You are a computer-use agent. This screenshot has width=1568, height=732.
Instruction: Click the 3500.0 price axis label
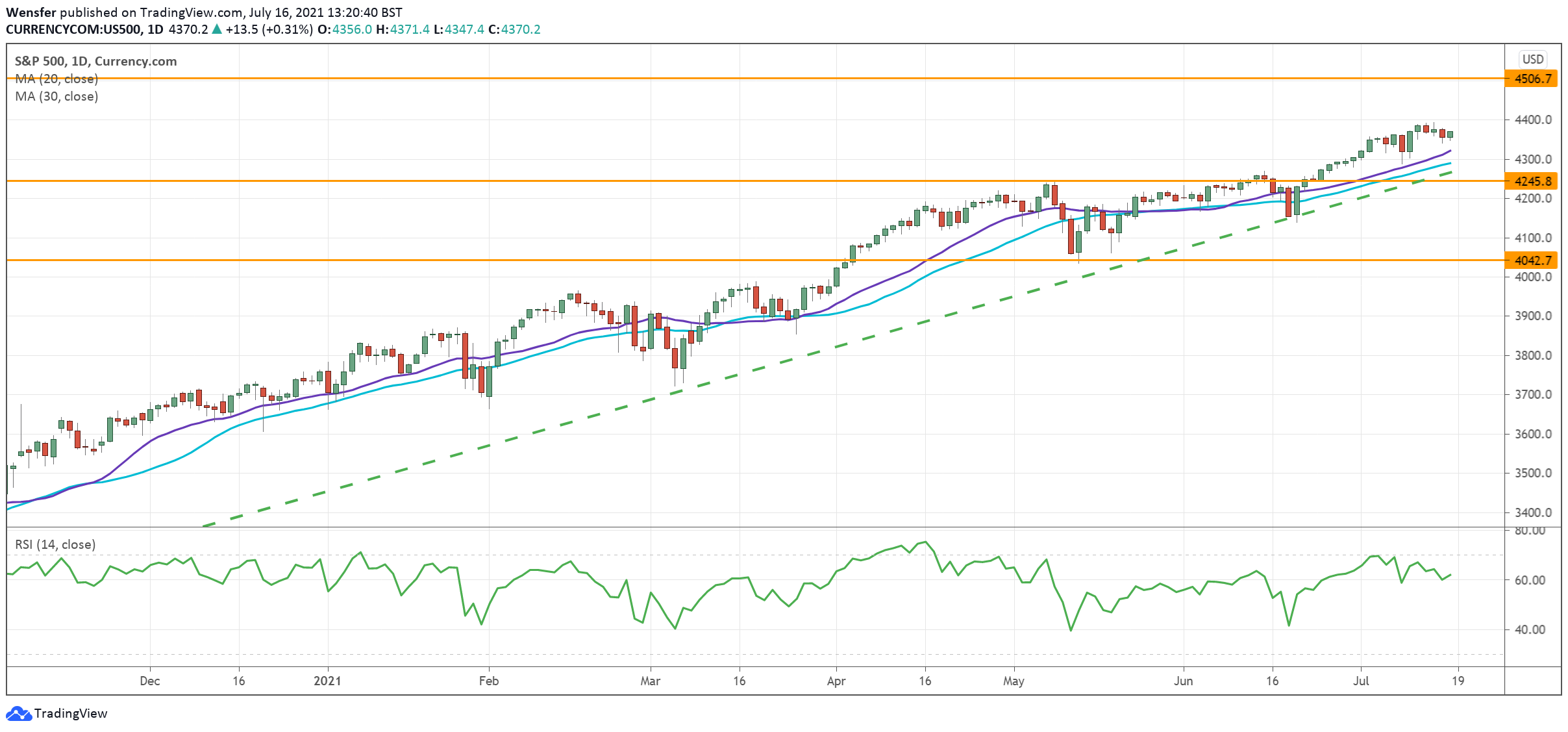1532,473
